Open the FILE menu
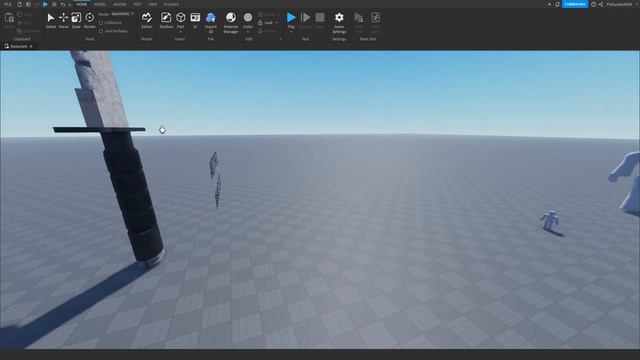Screen dimensions: 640x360 (8, 4)
